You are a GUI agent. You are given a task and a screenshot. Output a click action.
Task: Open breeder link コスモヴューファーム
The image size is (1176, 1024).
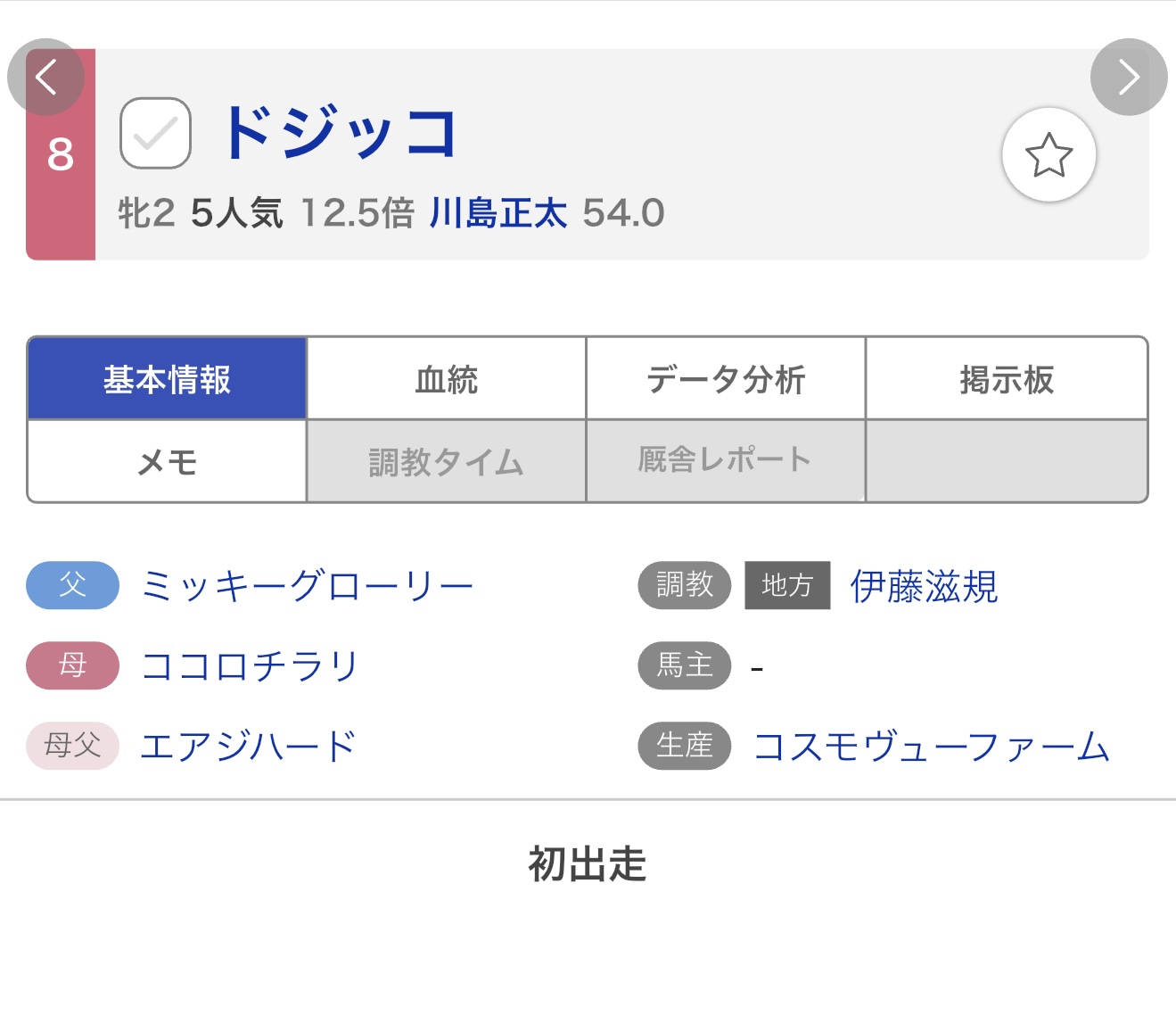pyautogui.click(x=931, y=747)
